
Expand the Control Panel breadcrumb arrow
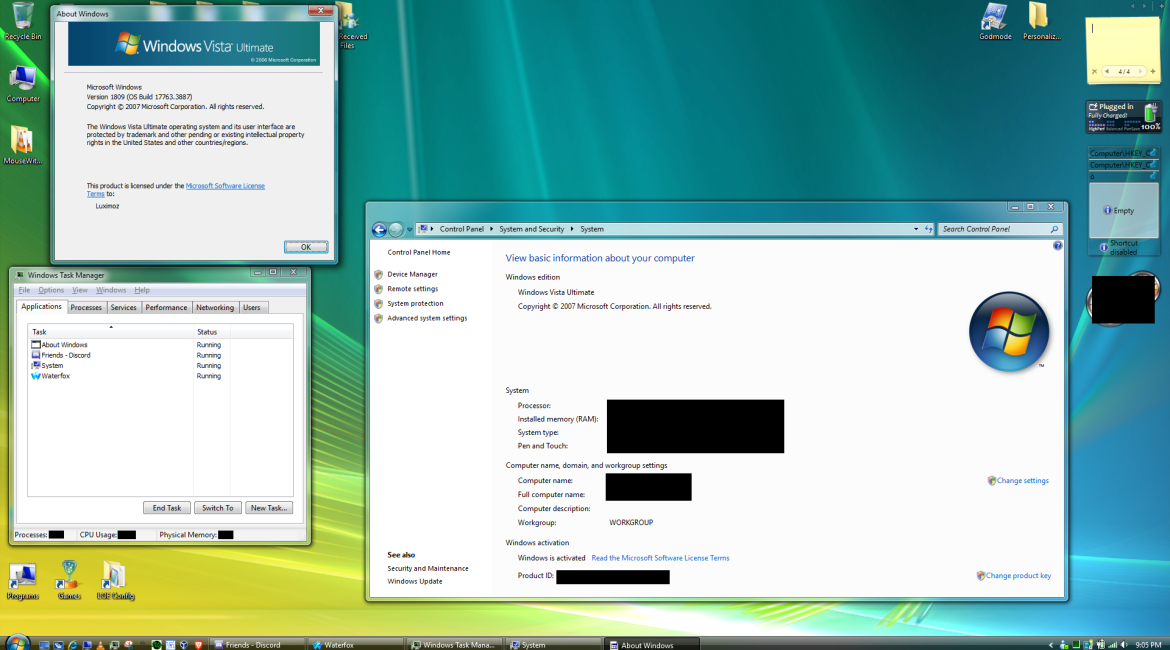(x=491, y=229)
